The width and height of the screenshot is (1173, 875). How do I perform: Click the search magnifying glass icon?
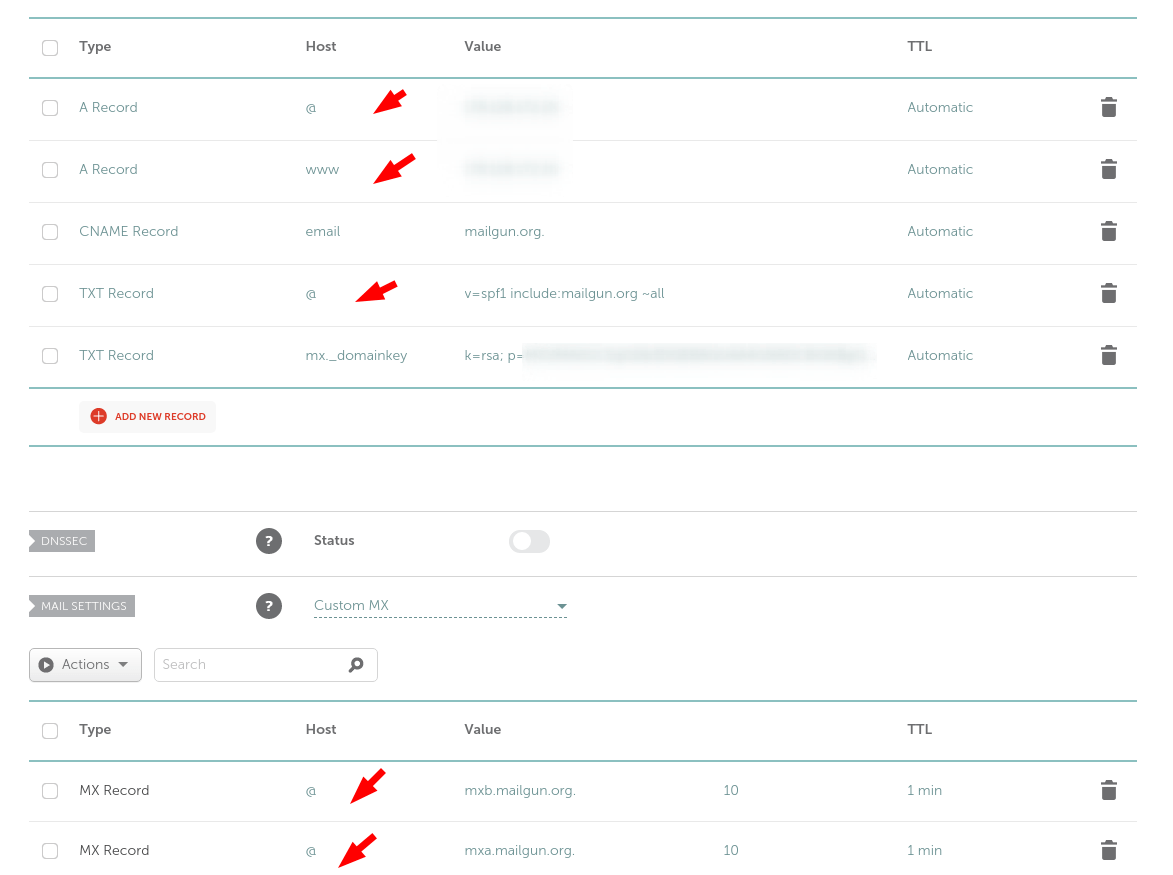click(357, 664)
